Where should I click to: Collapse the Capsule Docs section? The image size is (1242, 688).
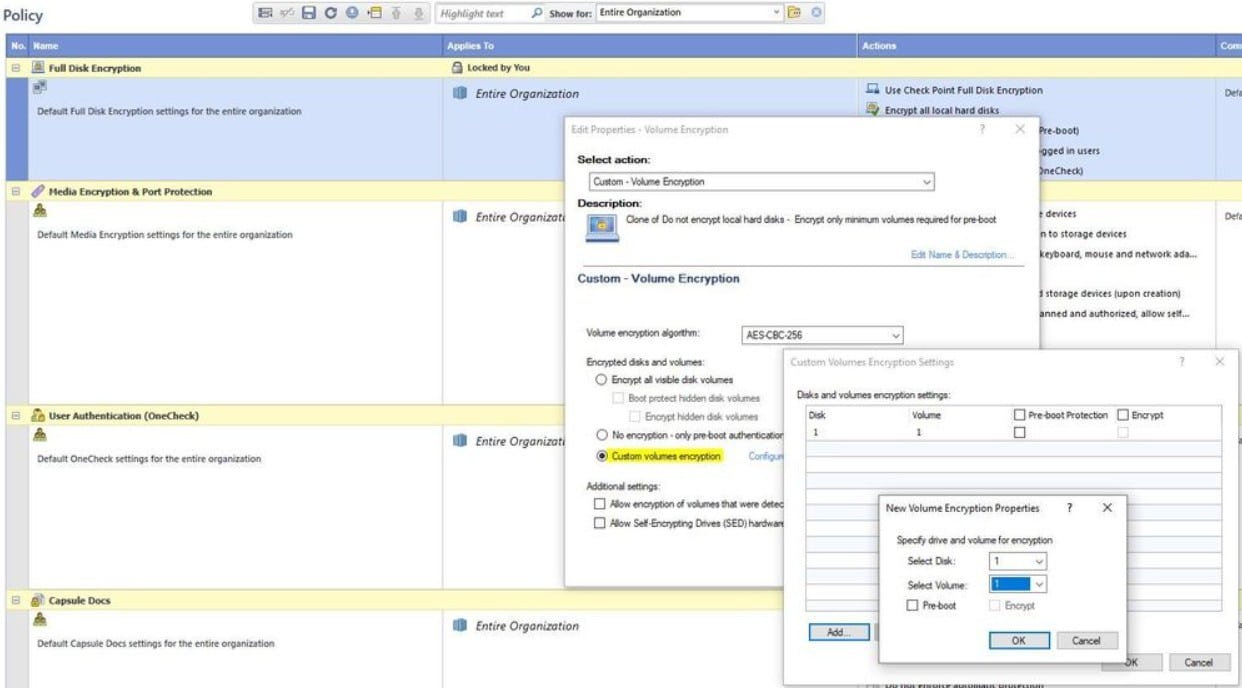(16, 601)
